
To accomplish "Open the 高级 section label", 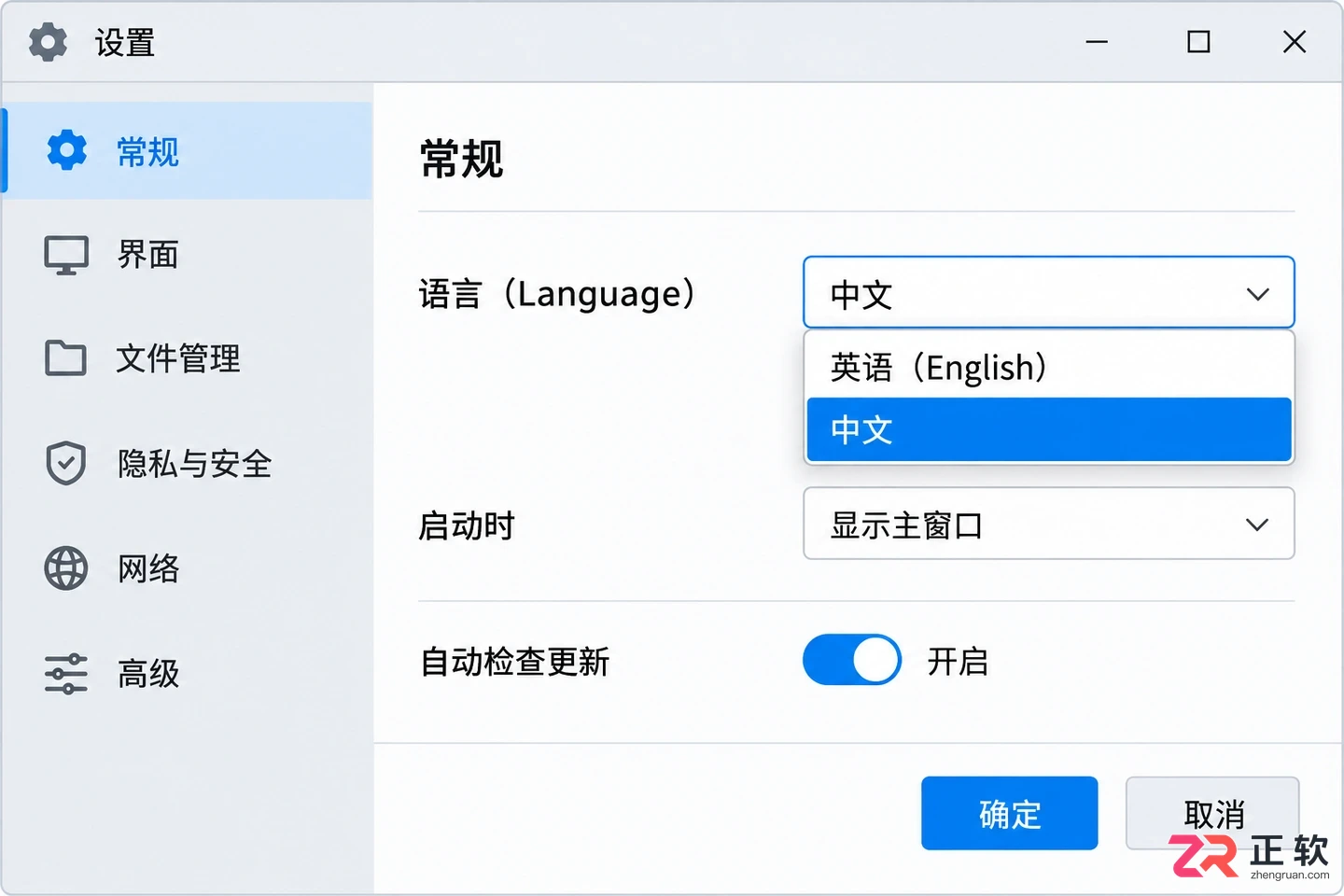I will (x=148, y=673).
